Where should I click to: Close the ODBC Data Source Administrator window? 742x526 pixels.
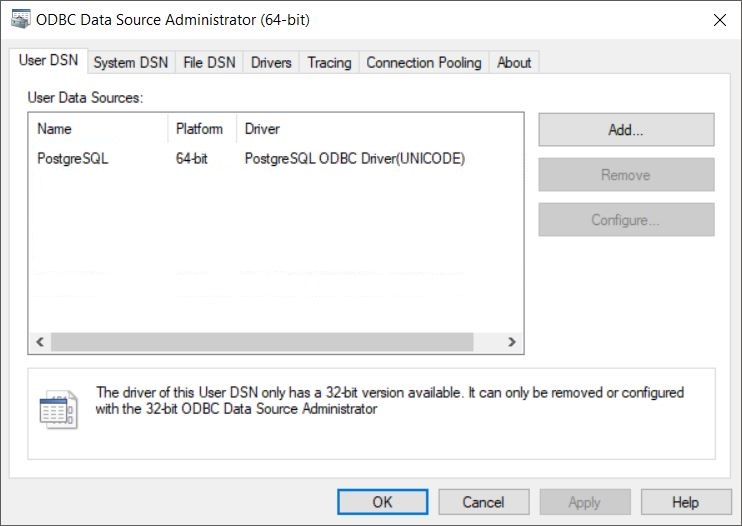(x=718, y=19)
